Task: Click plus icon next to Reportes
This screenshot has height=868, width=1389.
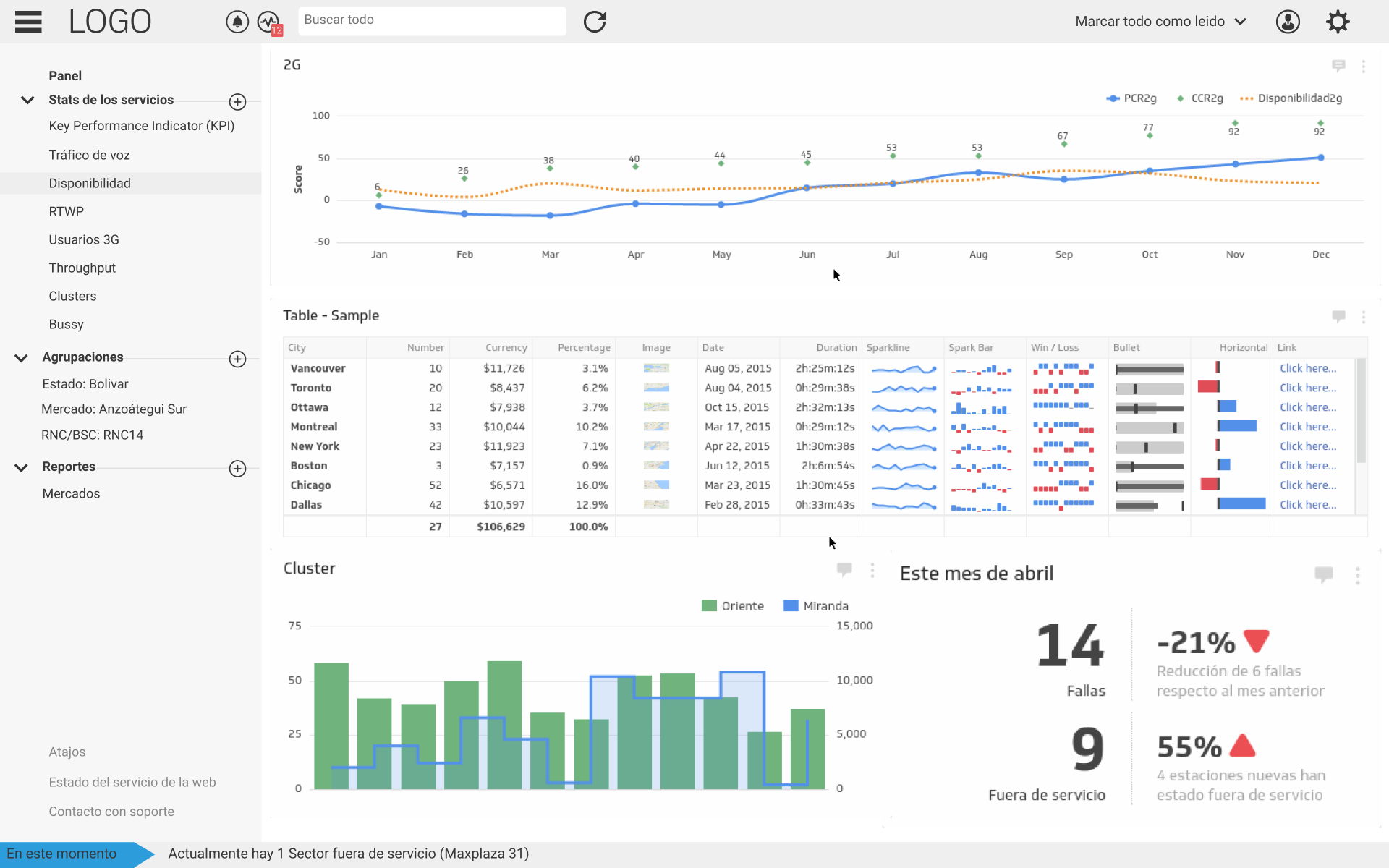Action: pos(237,469)
